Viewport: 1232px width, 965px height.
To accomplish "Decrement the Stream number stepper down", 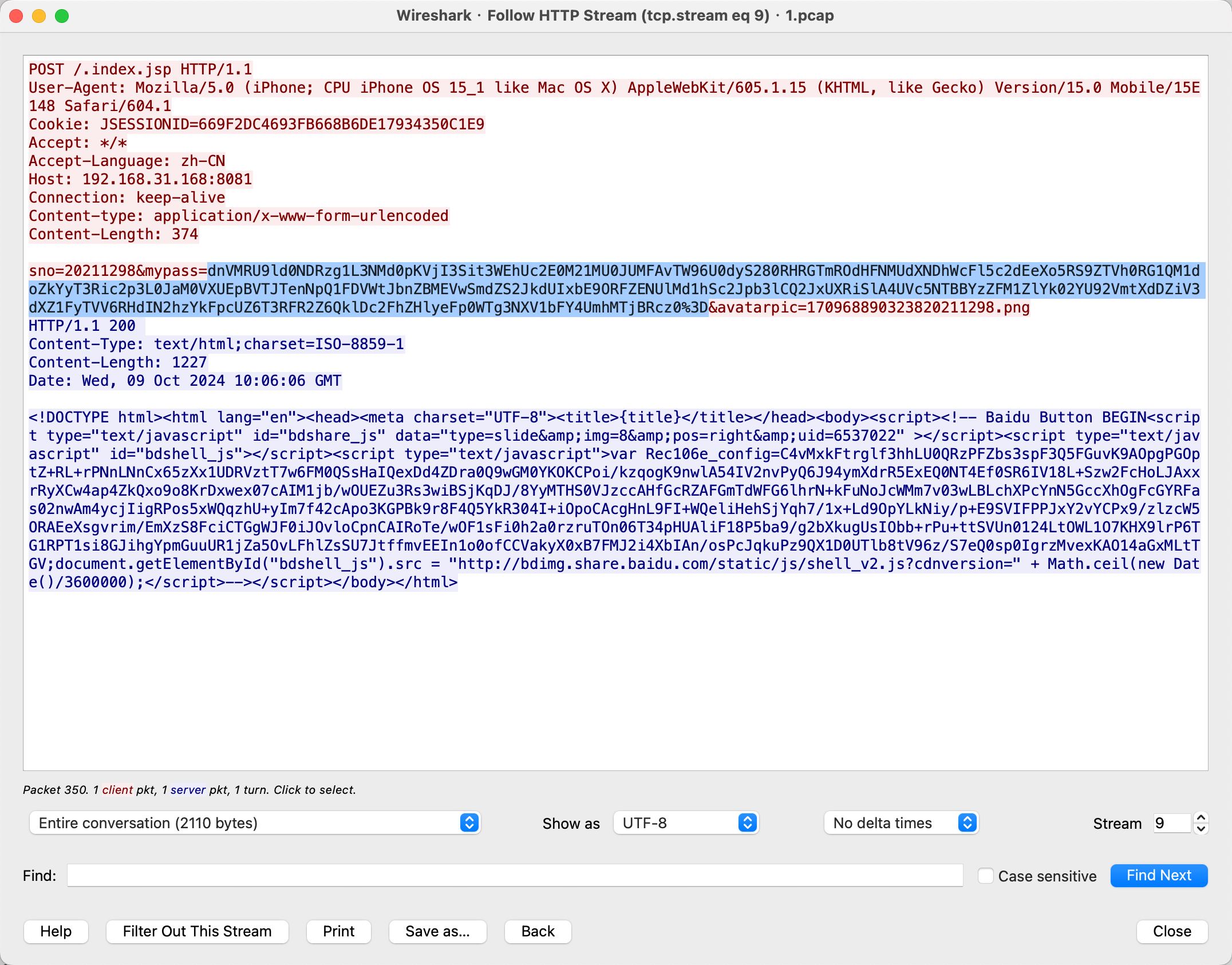I will 1201,828.
